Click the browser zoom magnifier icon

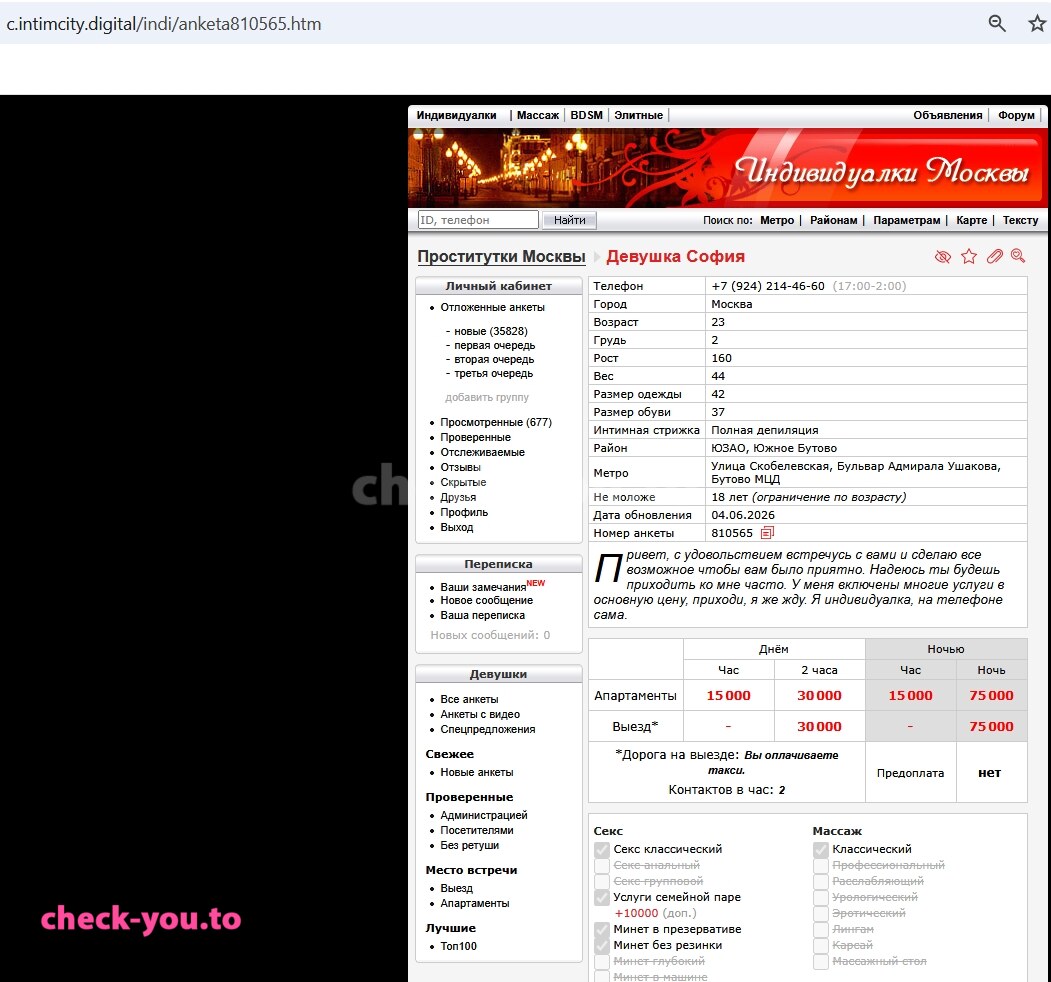(997, 23)
